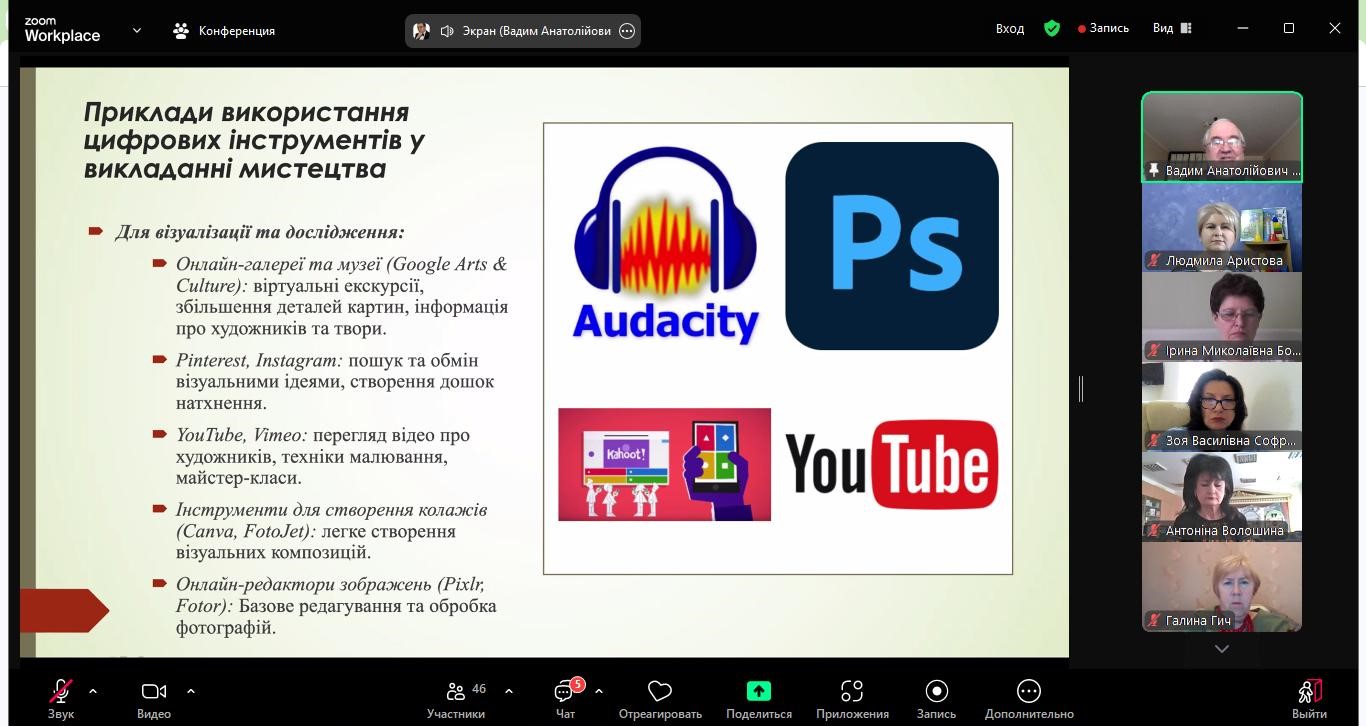Viewport: 1366px width, 726px height.
Task: Select Зоя Василівна video thumbnail
Action: point(1222,407)
